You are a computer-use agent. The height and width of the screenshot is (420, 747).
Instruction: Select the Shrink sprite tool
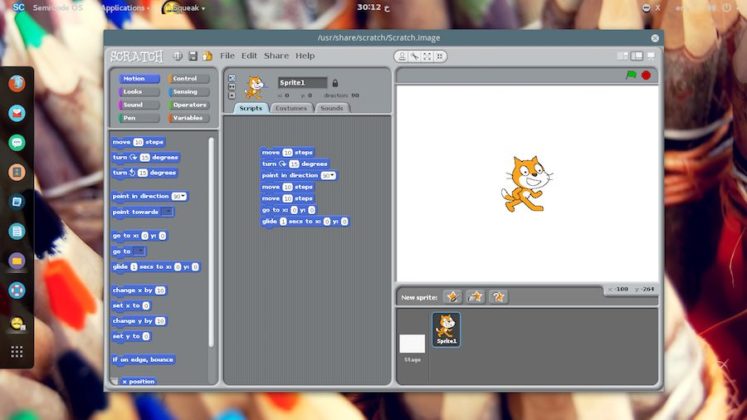tap(440, 56)
